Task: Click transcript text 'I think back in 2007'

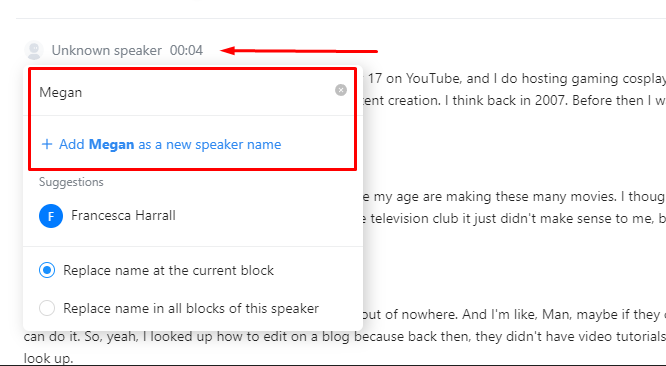Action: click(506, 101)
